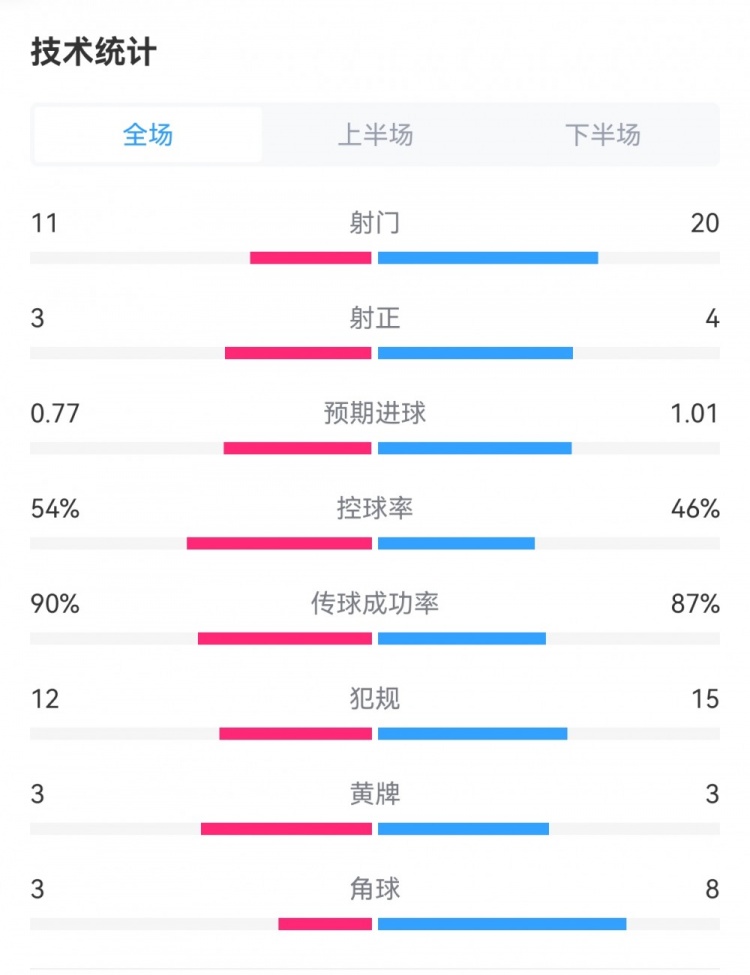
Task: Select the 犯规 stat label
Action: click(x=375, y=698)
